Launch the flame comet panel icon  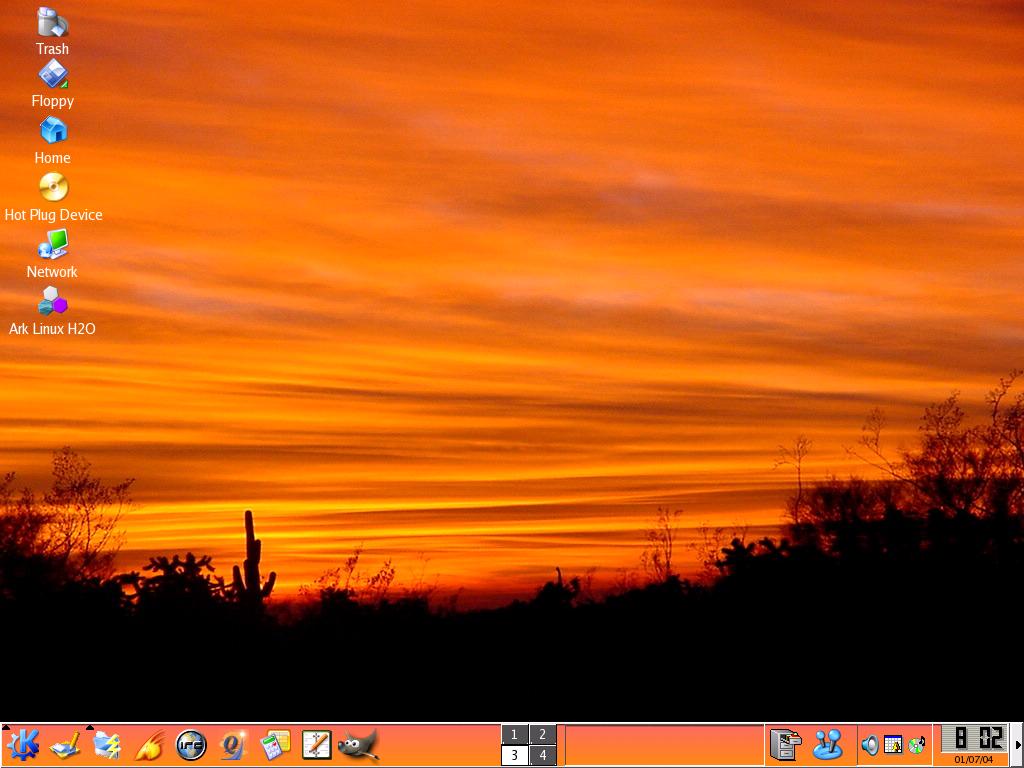(x=150, y=745)
